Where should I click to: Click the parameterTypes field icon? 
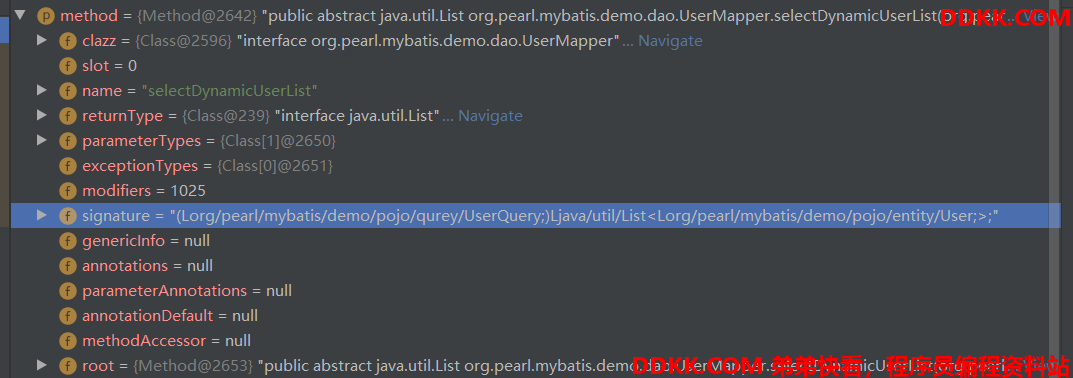tap(68, 140)
